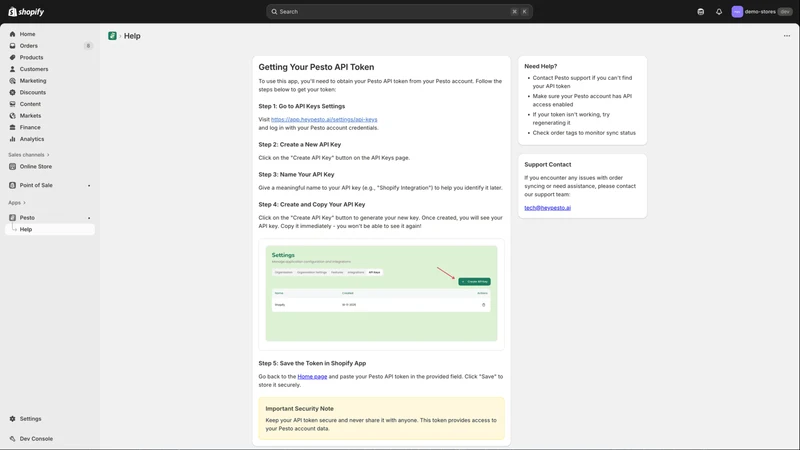Click the 'Getting Your Pesto API Token' heading

[x=316, y=67]
